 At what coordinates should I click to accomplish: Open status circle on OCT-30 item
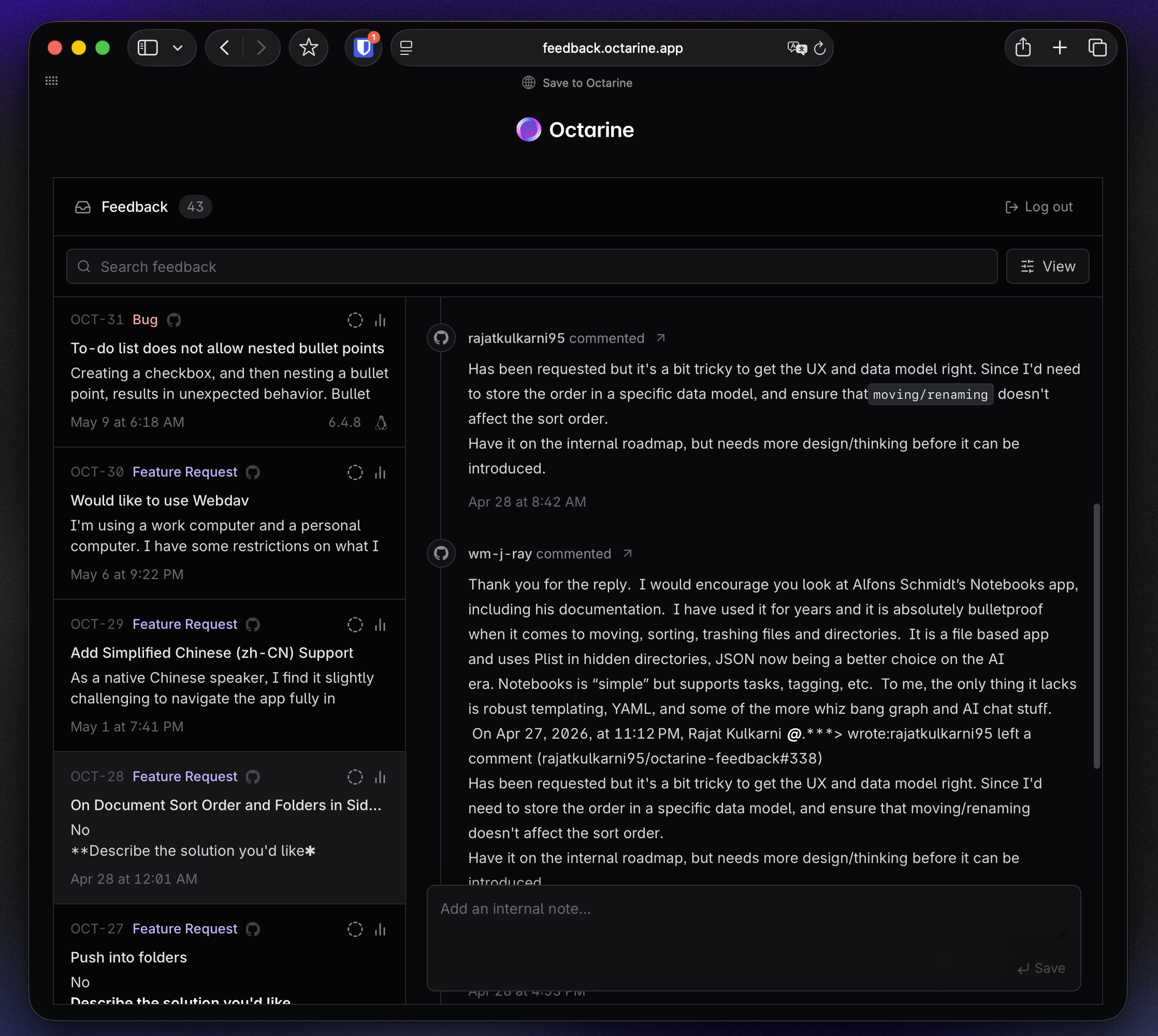[x=355, y=472]
